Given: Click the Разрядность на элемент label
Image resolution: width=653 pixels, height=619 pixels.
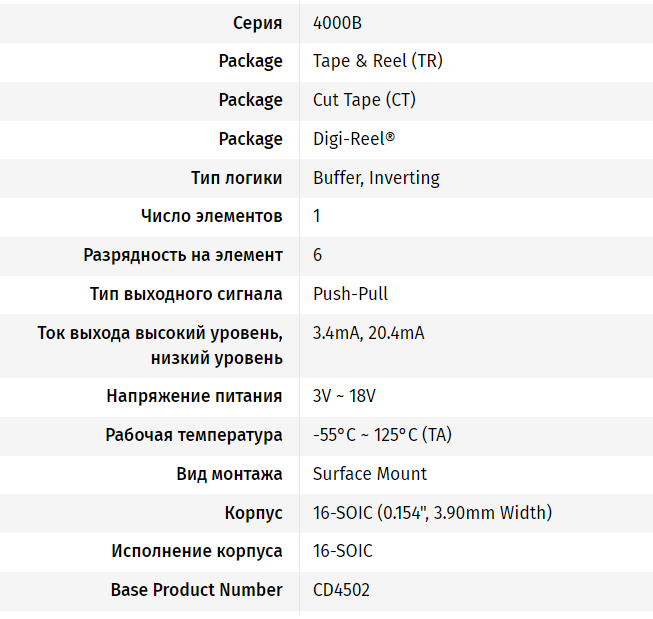Looking at the screenshot, I should (183, 255).
